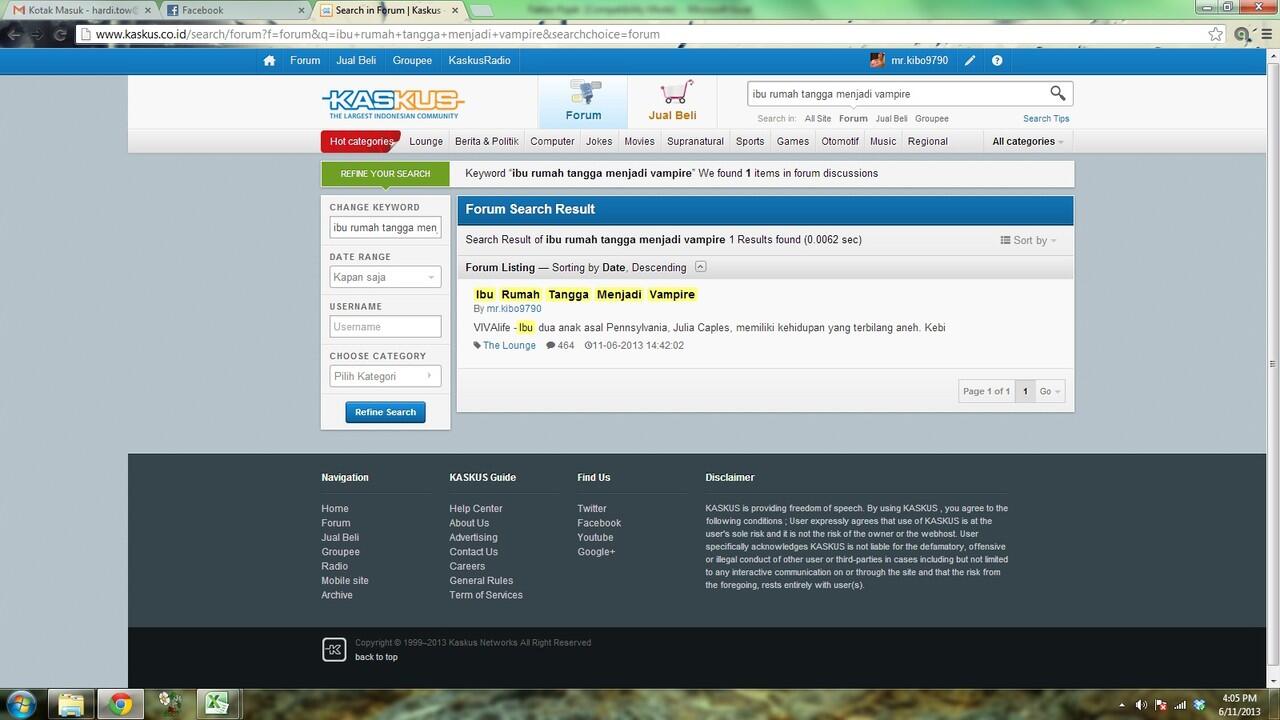Open the Lounge category

click(x=426, y=142)
